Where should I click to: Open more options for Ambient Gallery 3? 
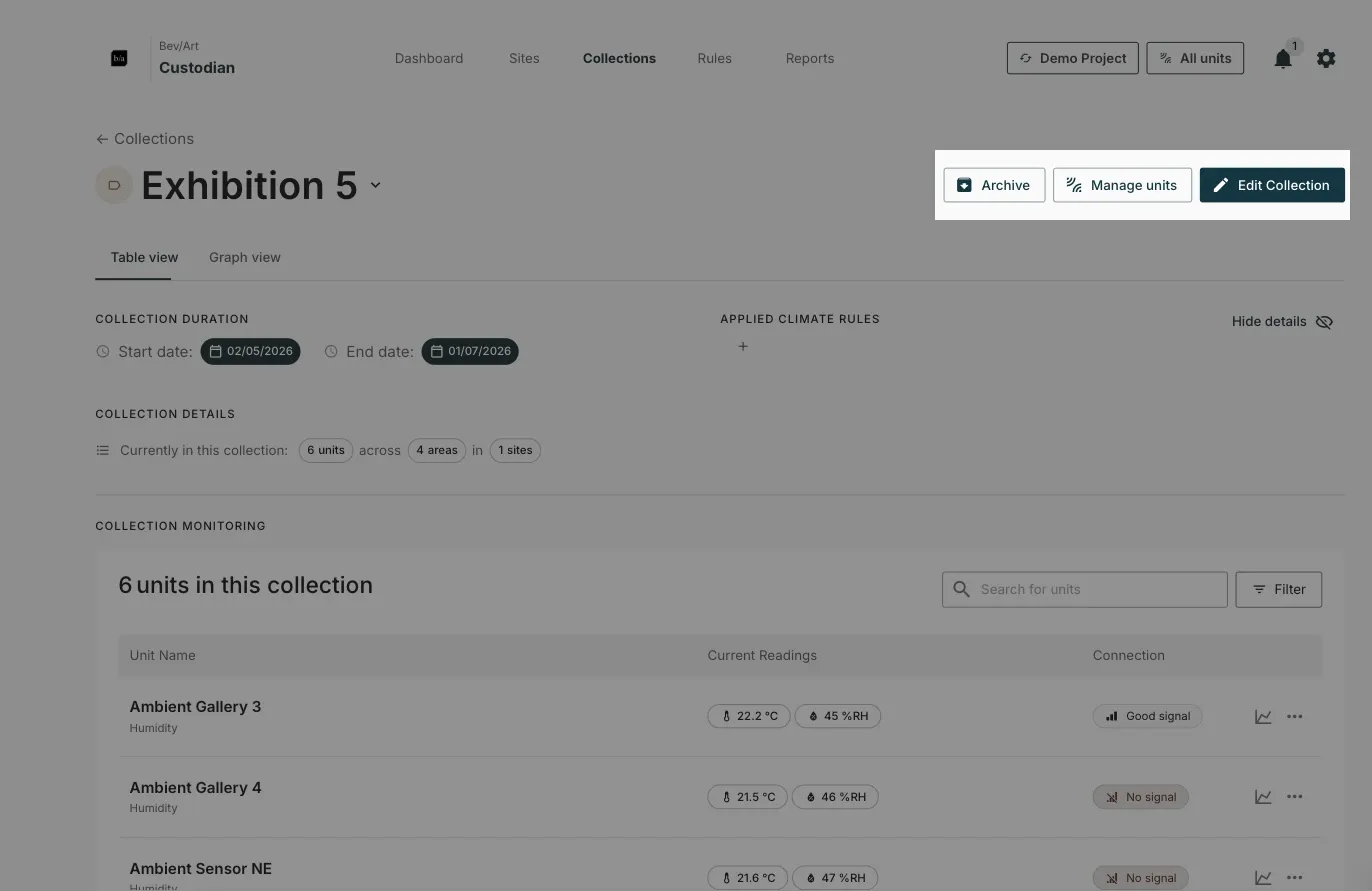[1295, 716]
